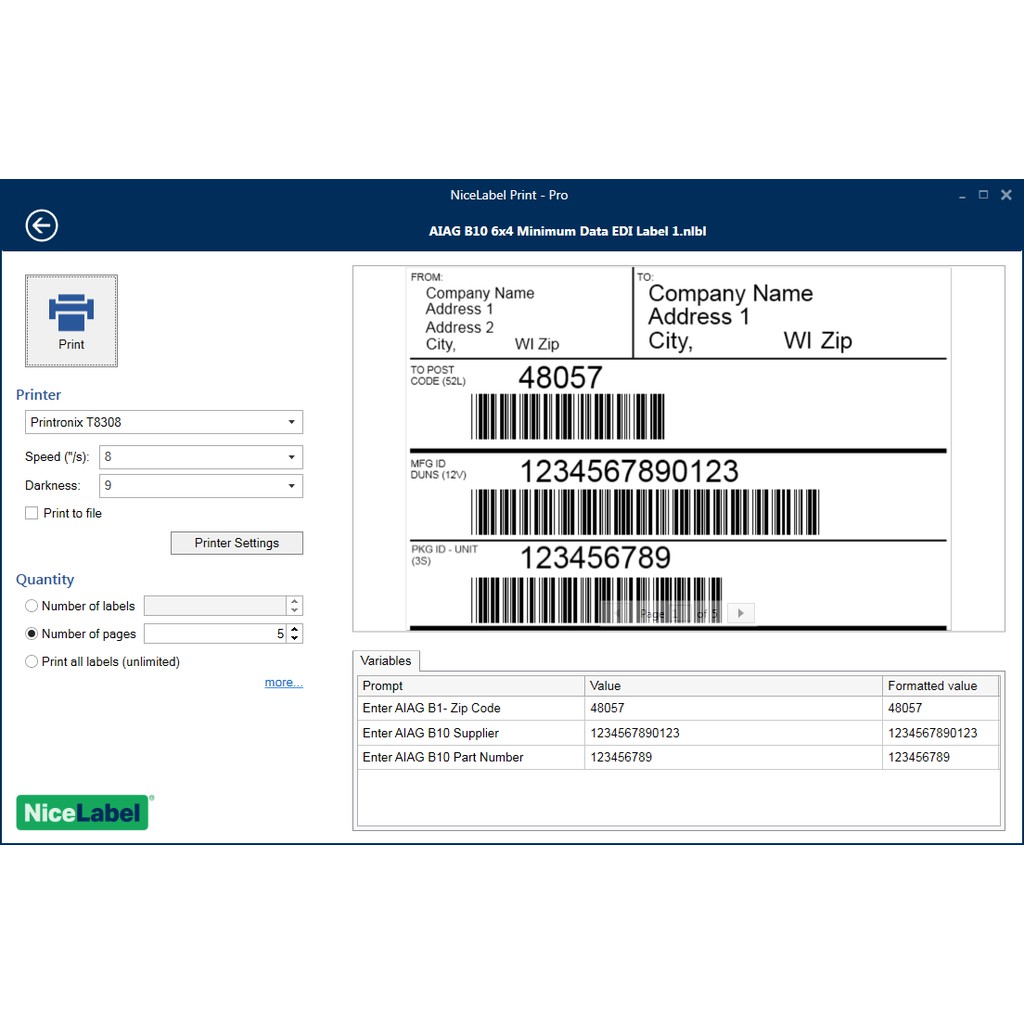Decrease number of pages with down arrow

295,638
